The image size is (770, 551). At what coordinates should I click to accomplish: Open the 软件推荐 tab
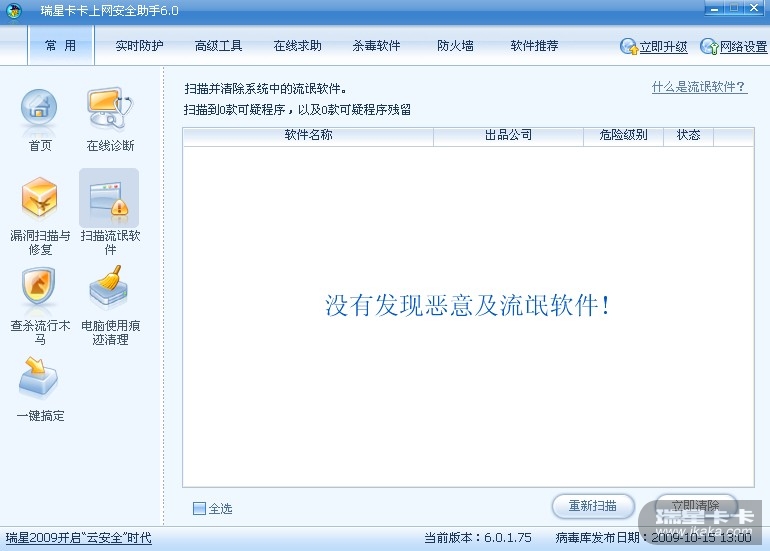click(x=534, y=46)
